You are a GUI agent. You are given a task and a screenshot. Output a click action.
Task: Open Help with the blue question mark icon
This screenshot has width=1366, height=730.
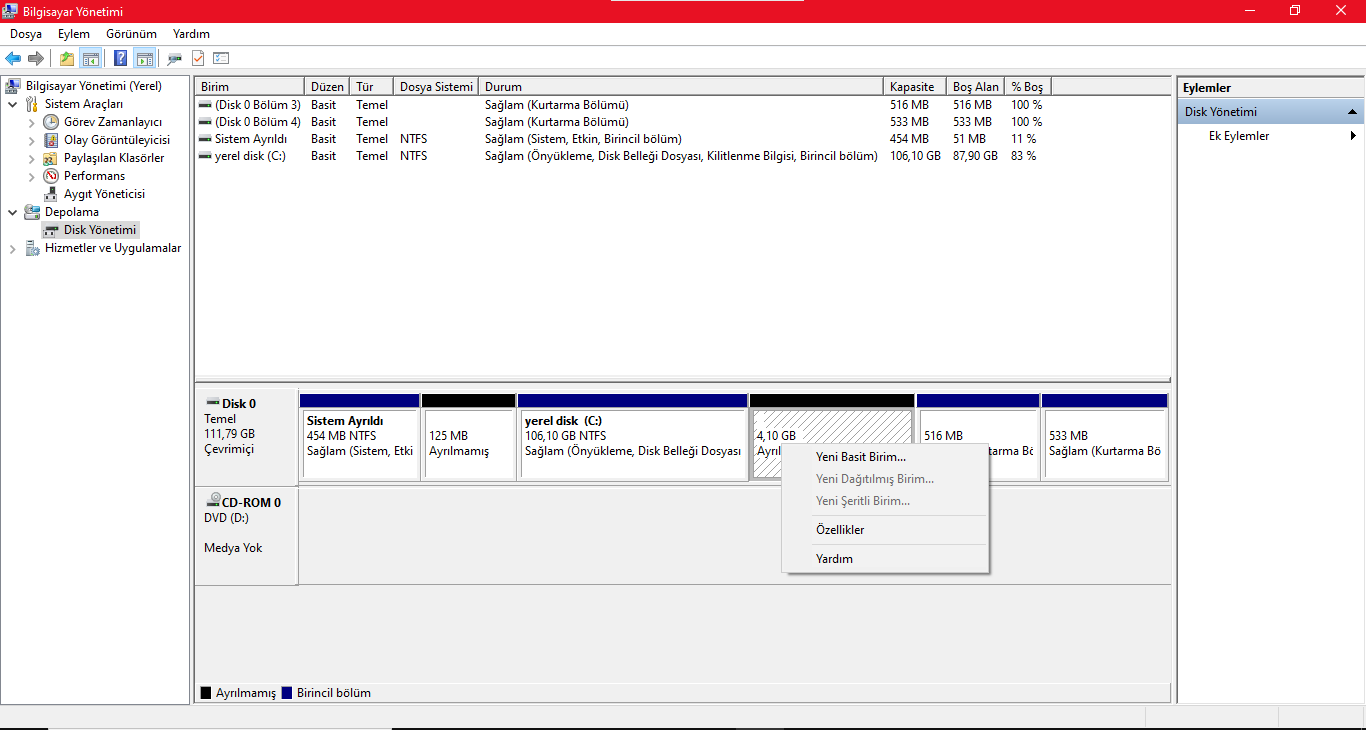tap(121, 58)
